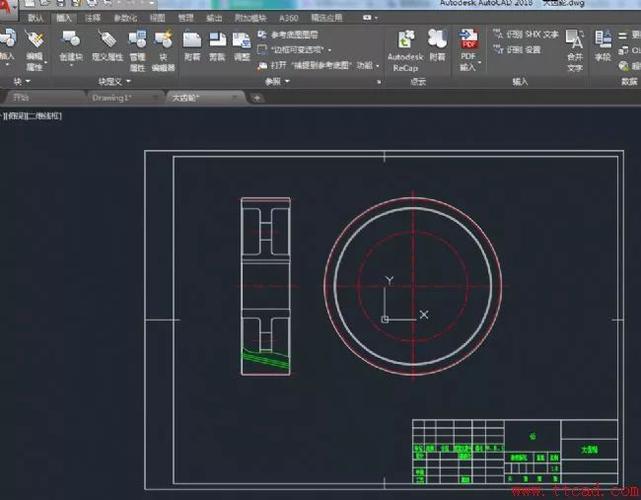Open dropdown arrow under Create Block (创建块)

click(x=71, y=65)
